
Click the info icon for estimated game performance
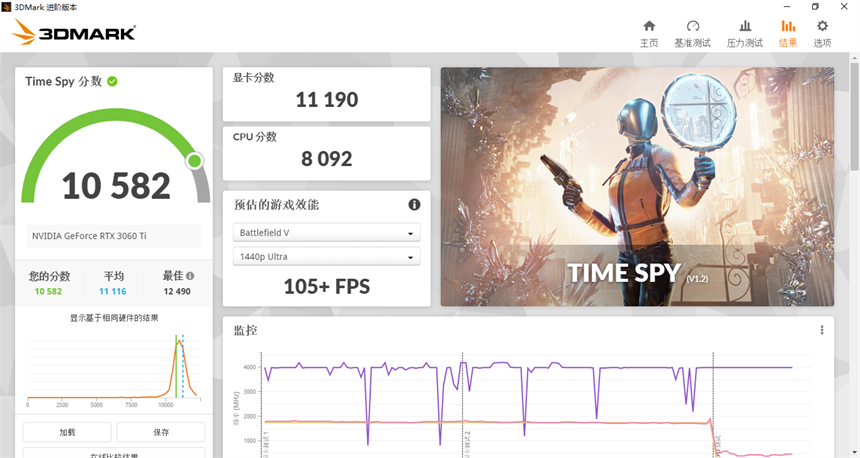414,205
